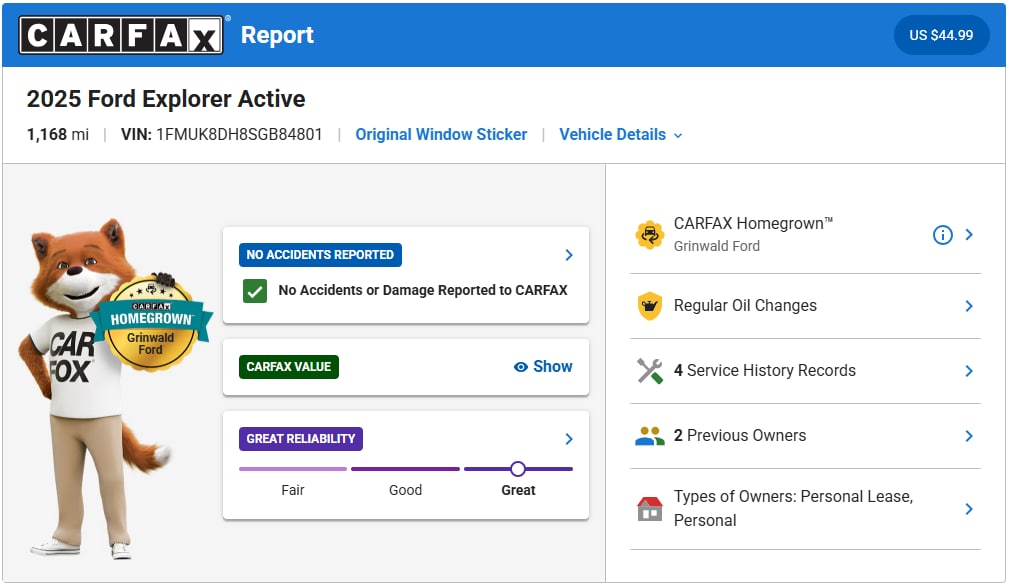Expand the Great Reliability chevron
Screen dimensions: 1010x587
tap(569, 439)
